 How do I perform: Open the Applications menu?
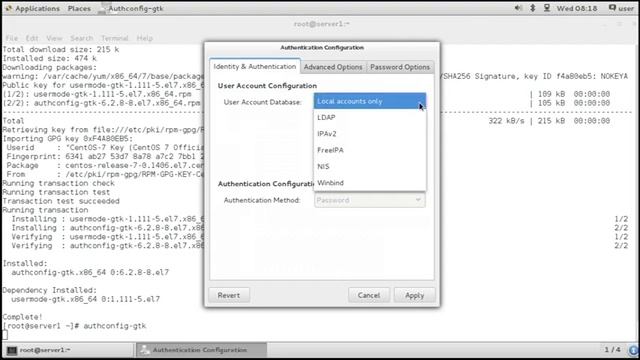[33, 8]
